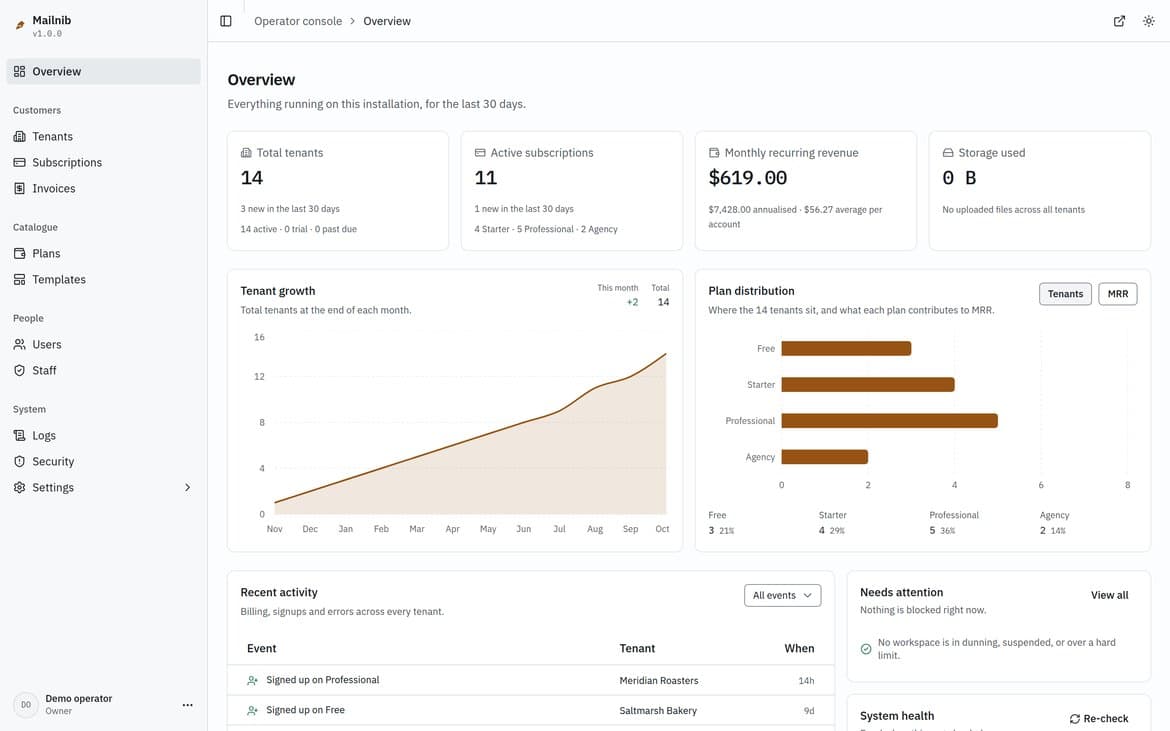Open external link icon in top bar
The image size is (1170, 731).
(x=1119, y=21)
